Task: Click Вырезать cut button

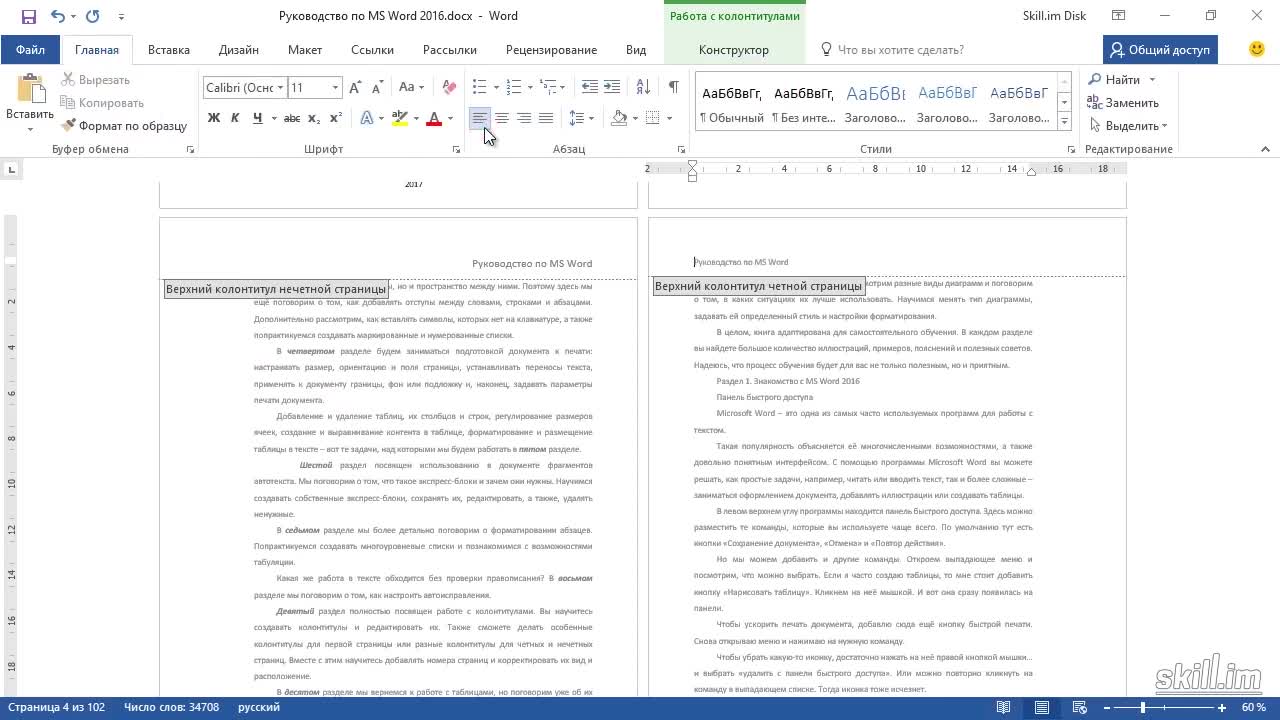Action: [95, 80]
